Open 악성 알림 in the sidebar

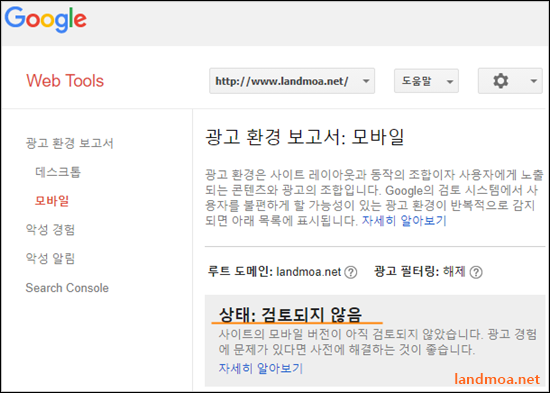coord(50,258)
